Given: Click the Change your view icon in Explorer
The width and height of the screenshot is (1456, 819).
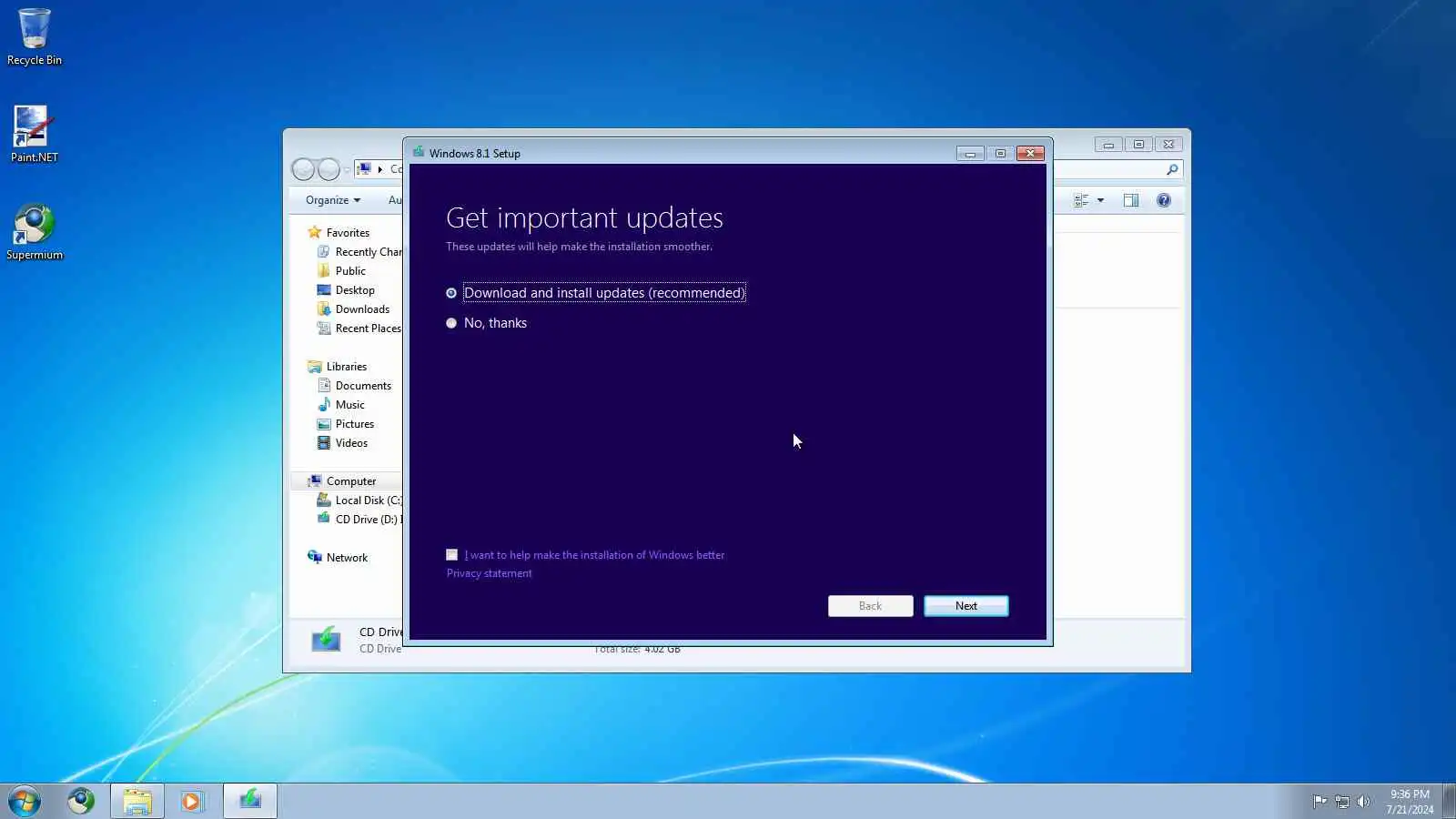Looking at the screenshot, I should 1081,200.
